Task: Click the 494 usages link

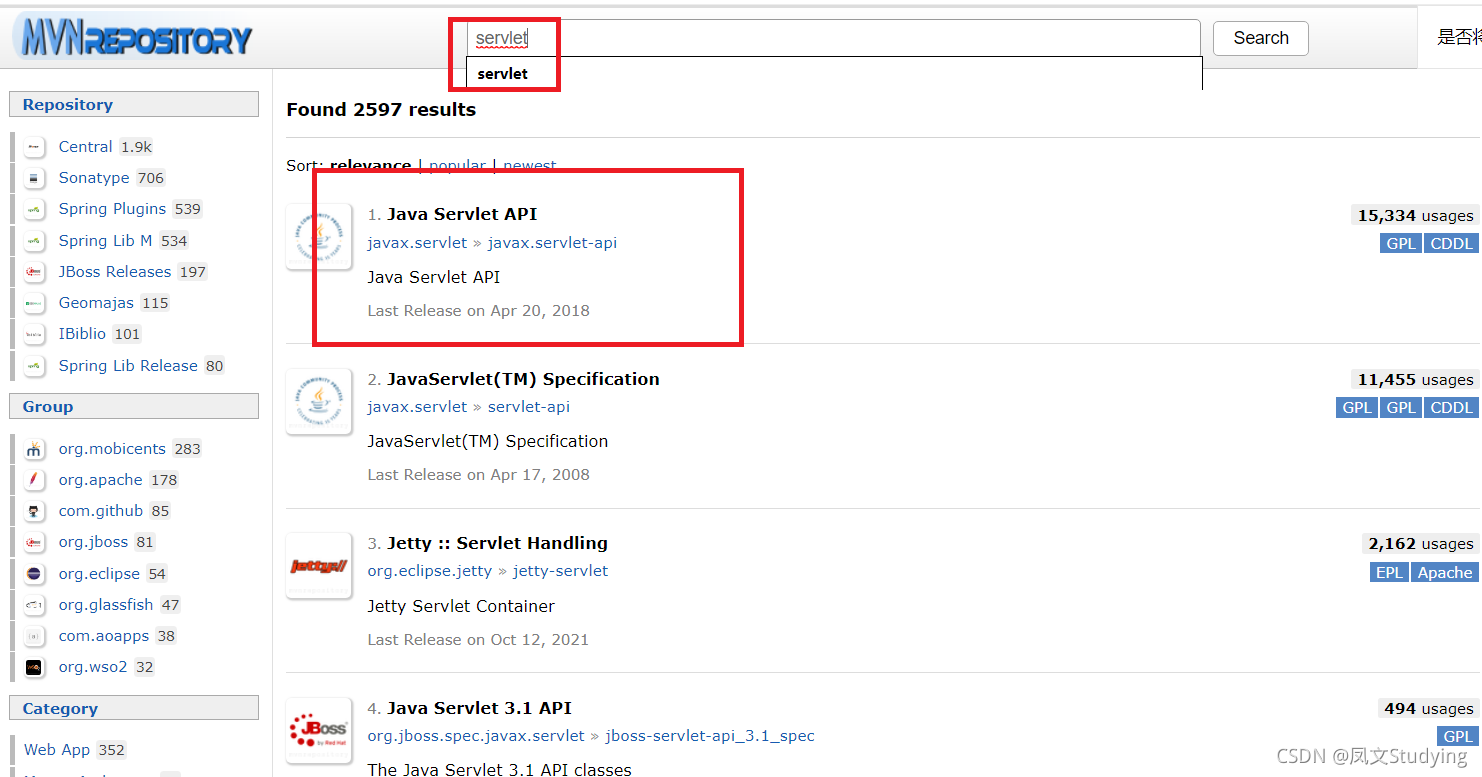Action: click(x=1427, y=708)
